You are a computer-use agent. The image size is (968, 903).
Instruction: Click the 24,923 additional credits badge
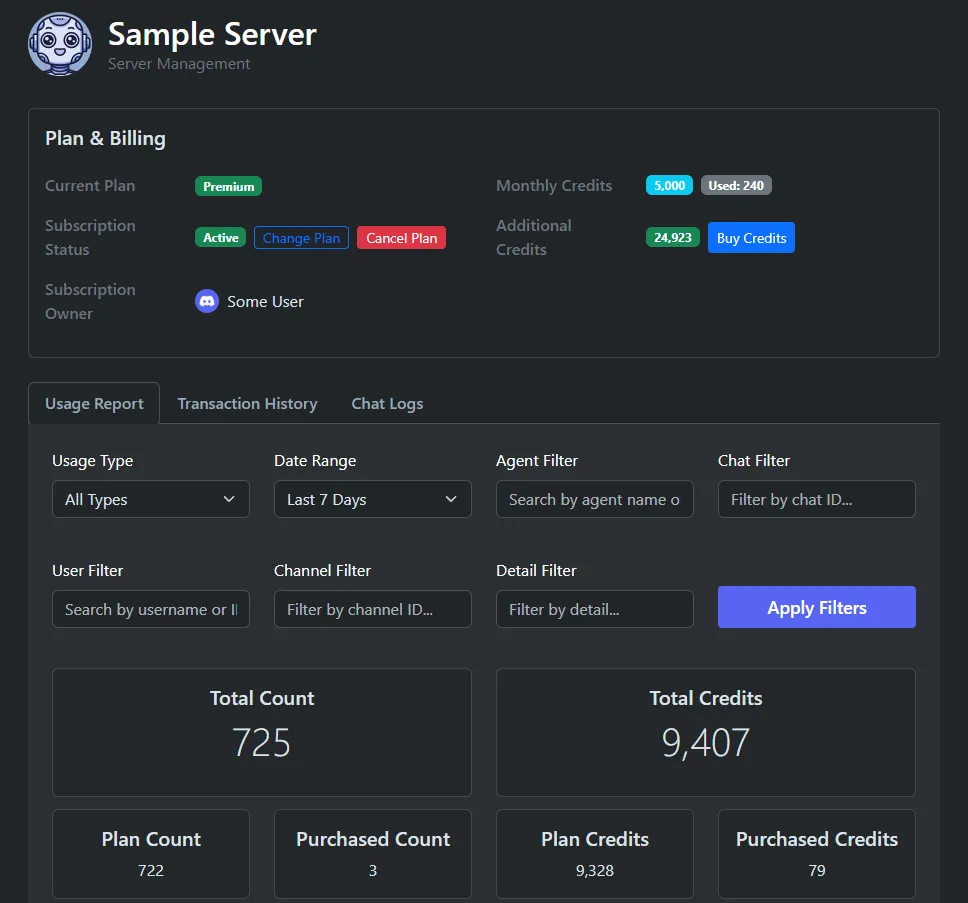click(x=672, y=238)
